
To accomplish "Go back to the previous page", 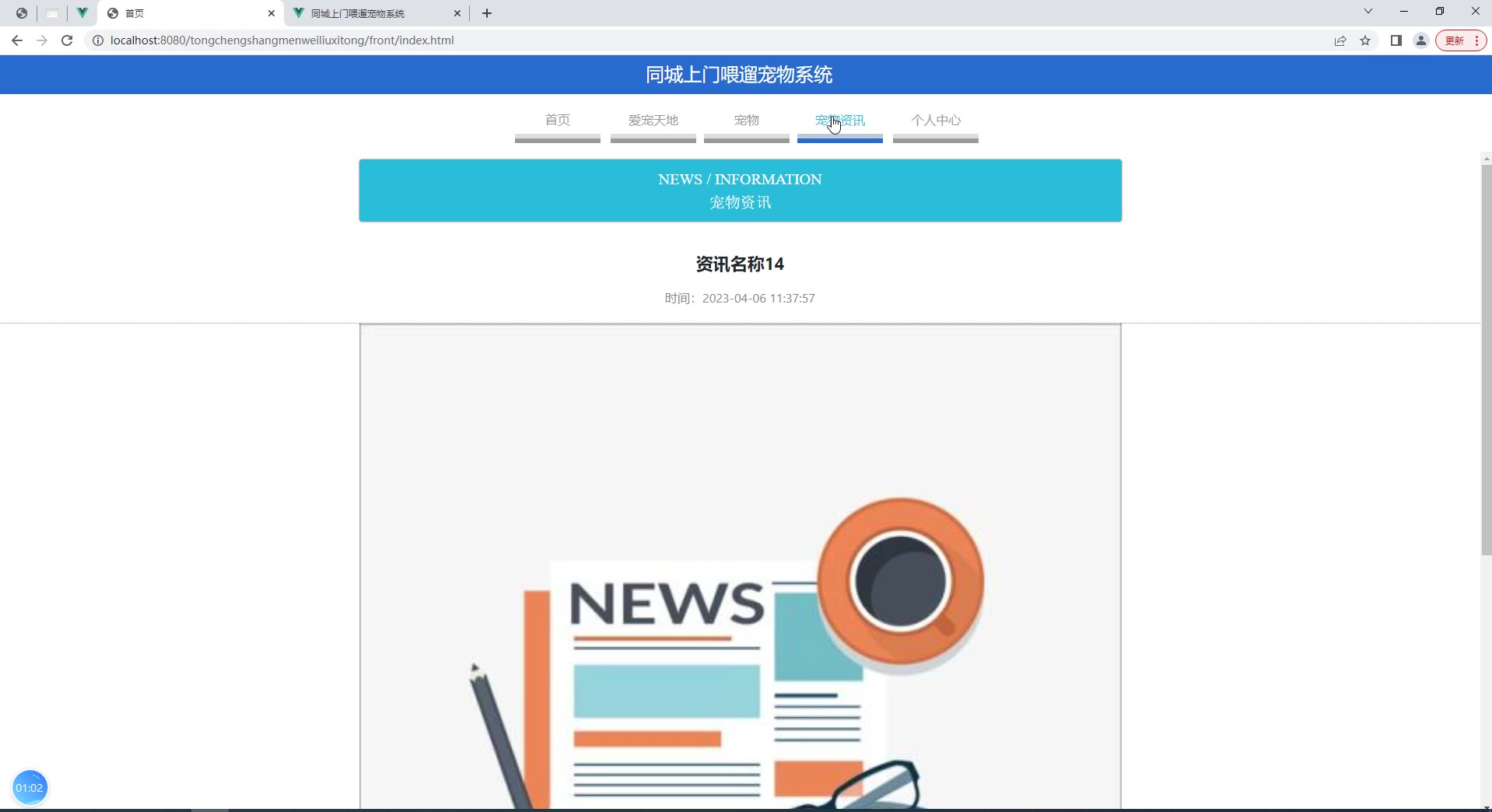I will point(17,40).
